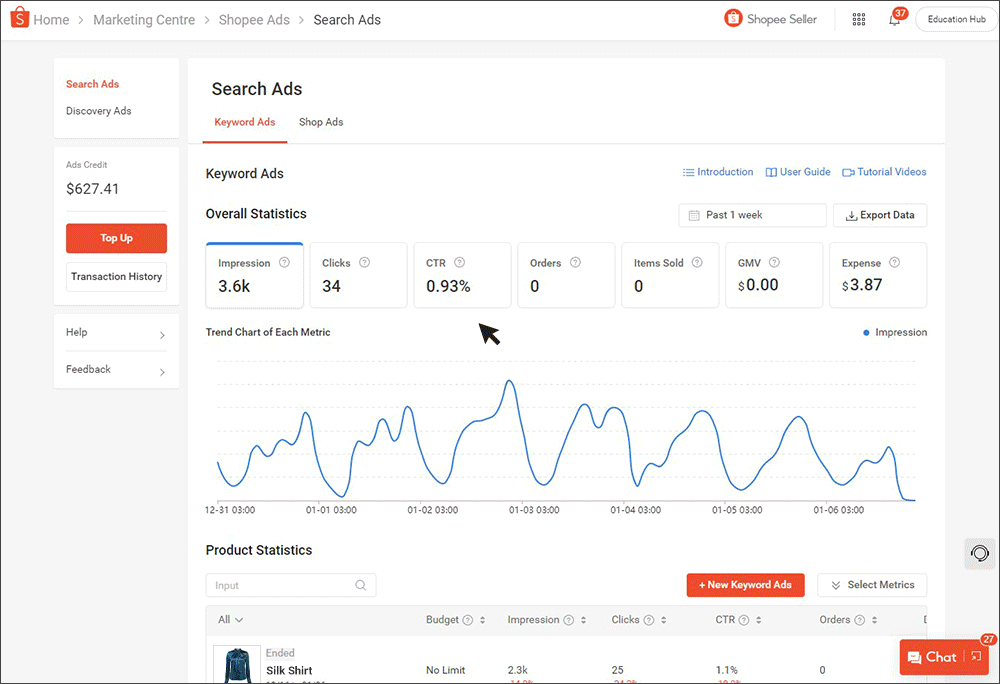Click the Top Up button
1000x684 pixels.
[x=117, y=238]
